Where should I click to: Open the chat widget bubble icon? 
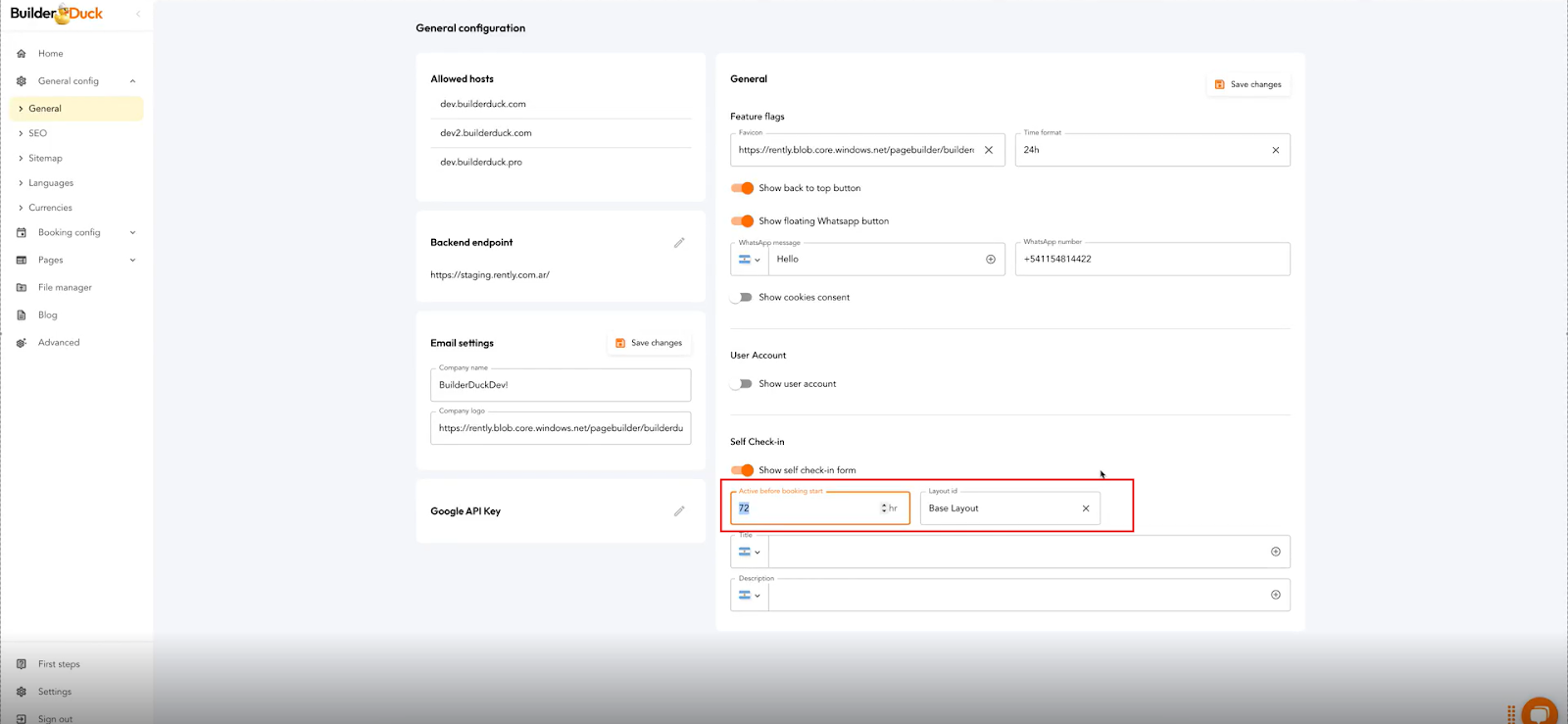click(1539, 712)
